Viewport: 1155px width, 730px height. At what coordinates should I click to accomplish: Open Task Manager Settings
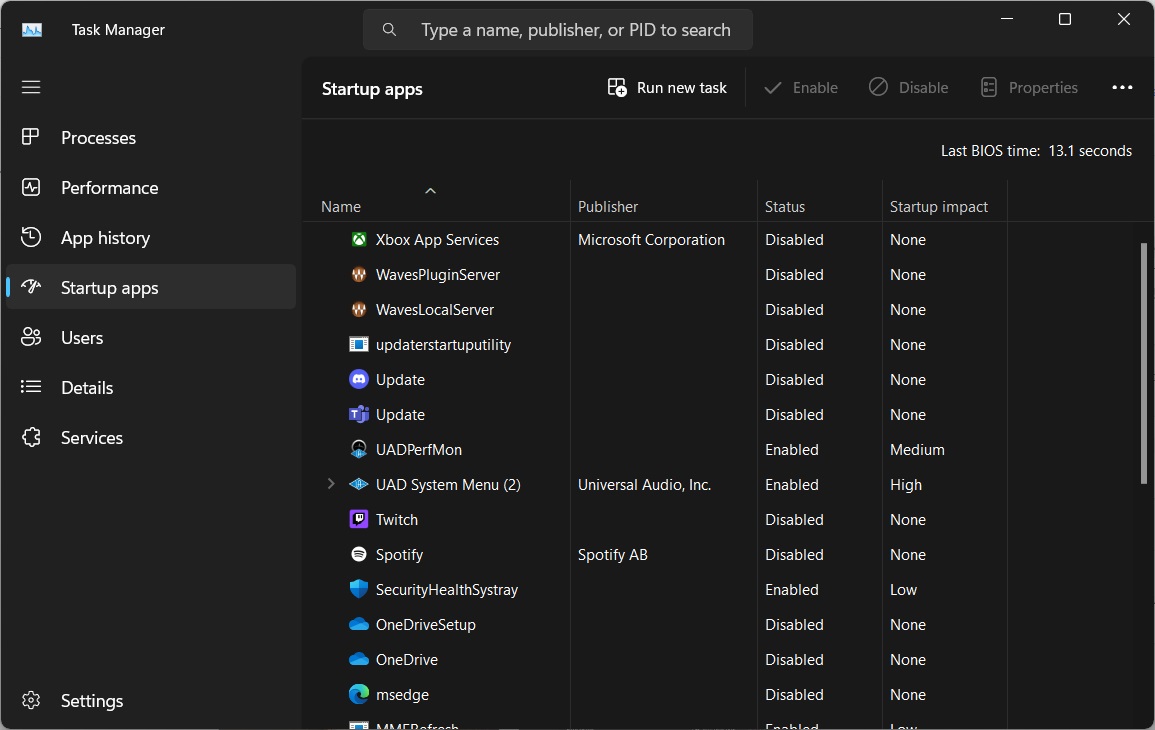tap(91, 701)
